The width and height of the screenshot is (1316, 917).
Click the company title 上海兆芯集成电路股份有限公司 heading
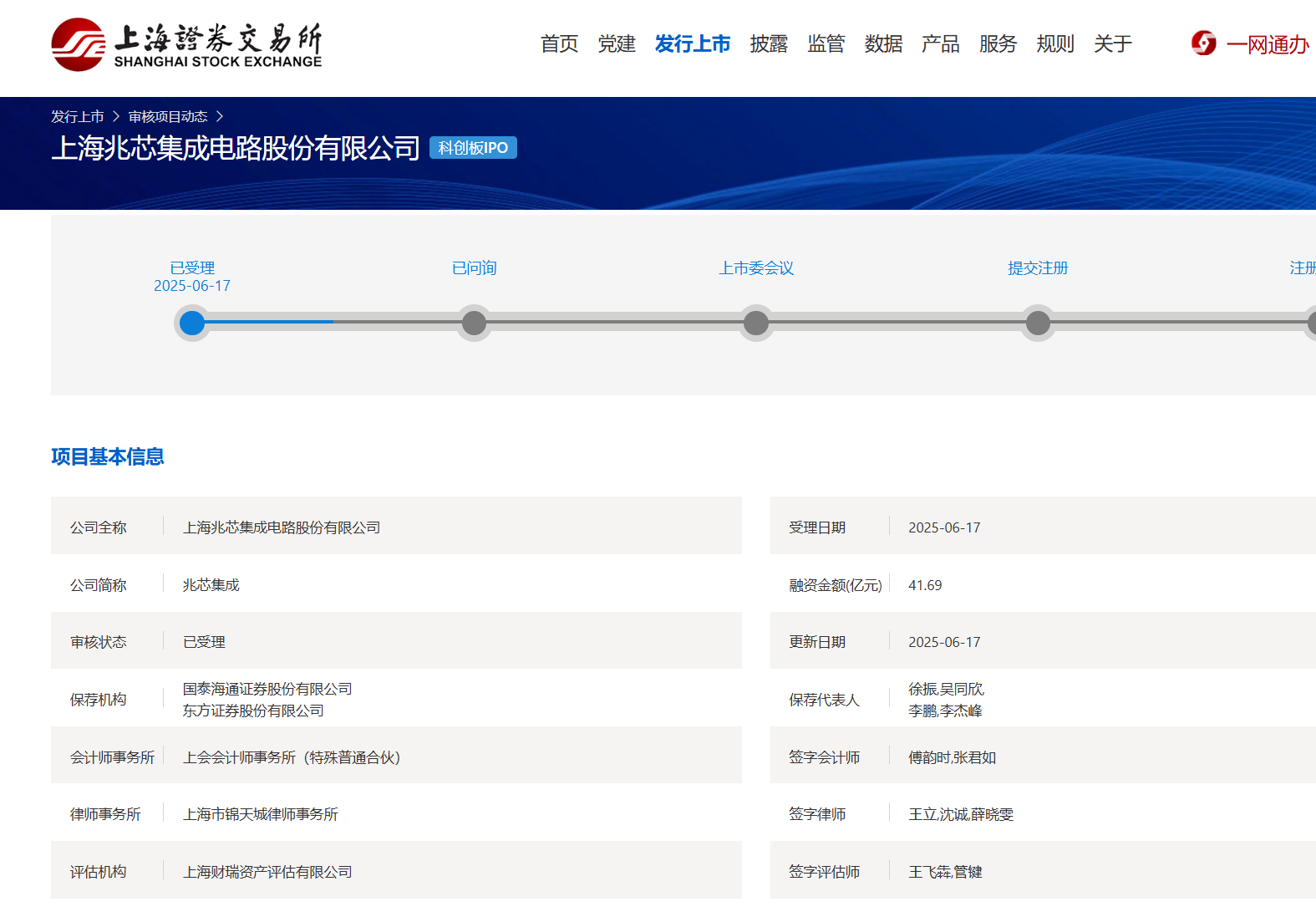(236, 148)
